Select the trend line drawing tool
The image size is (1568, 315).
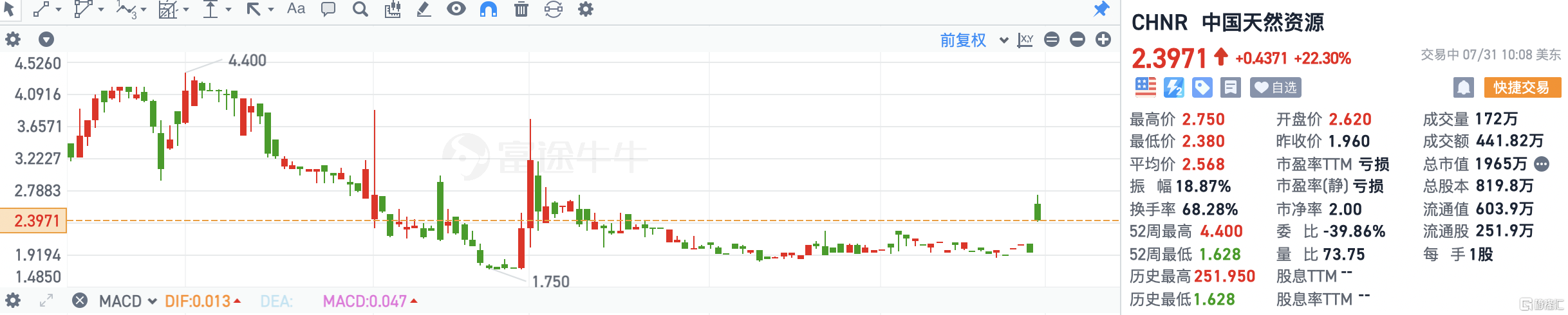pyautogui.click(x=41, y=9)
